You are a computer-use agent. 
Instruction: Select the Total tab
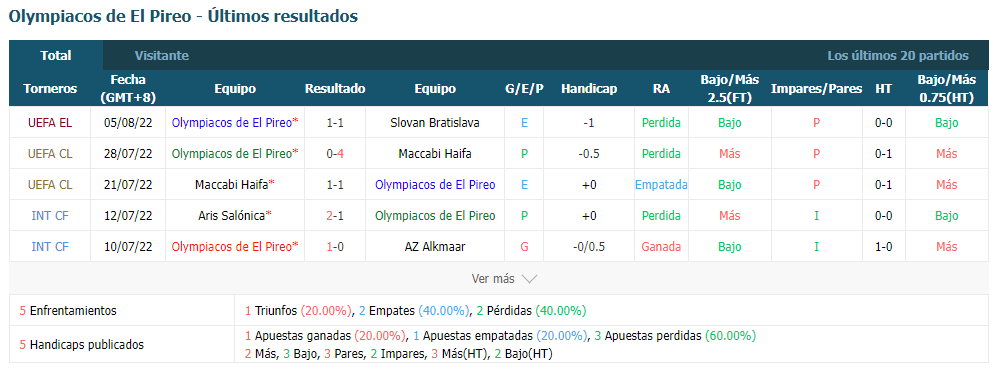(56, 55)
